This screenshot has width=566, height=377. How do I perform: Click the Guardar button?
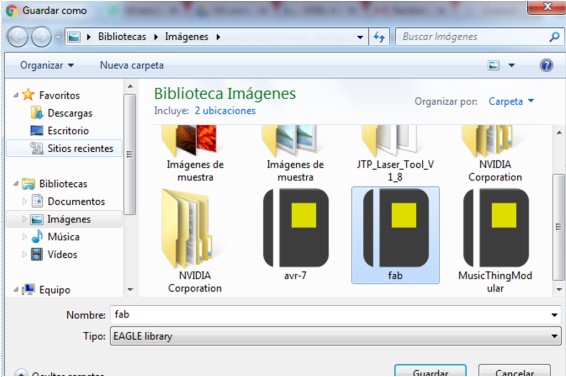[430, 370]
